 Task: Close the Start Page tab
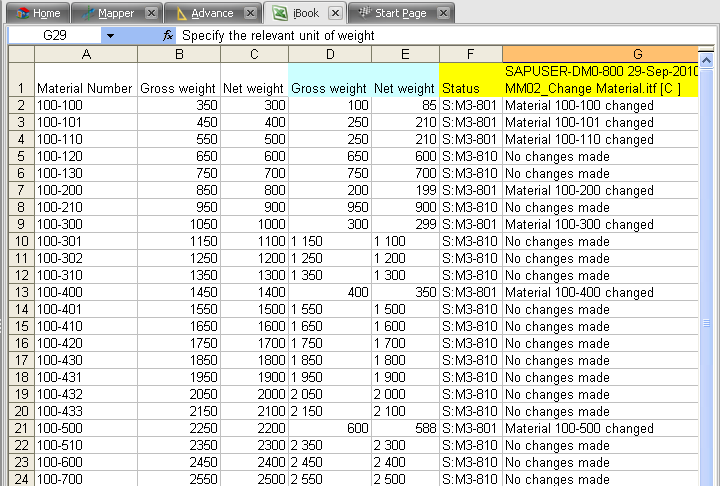[442, 13]
